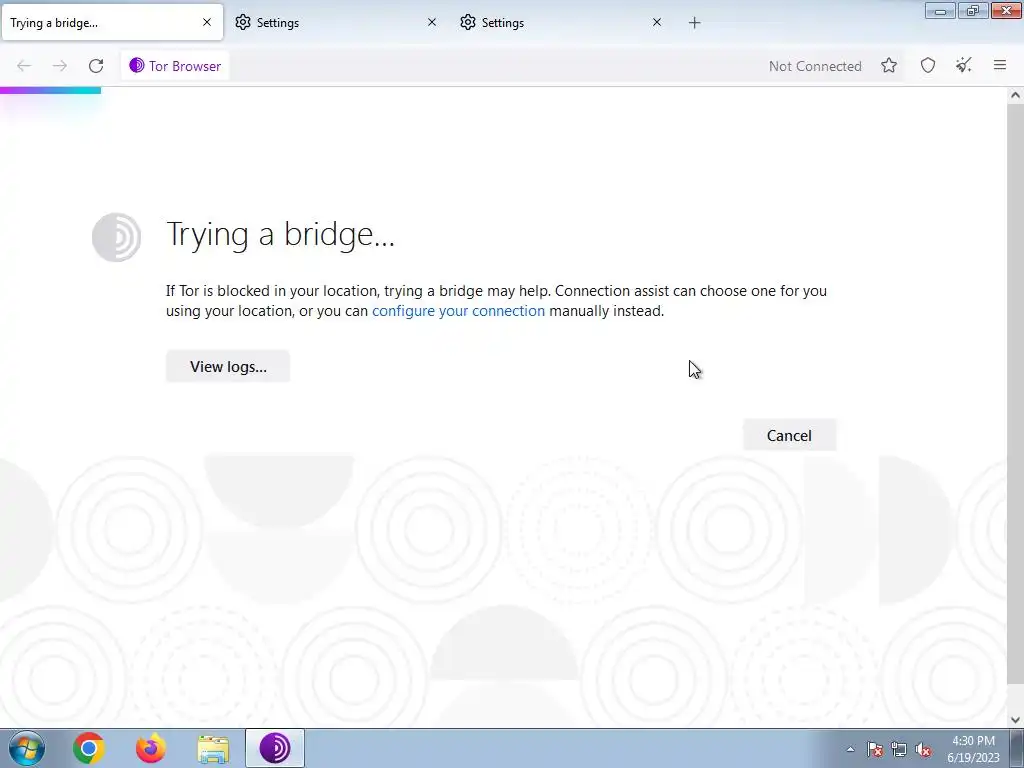Click the forward navigation arrow
1024x768 pixels.
[60, 66]
